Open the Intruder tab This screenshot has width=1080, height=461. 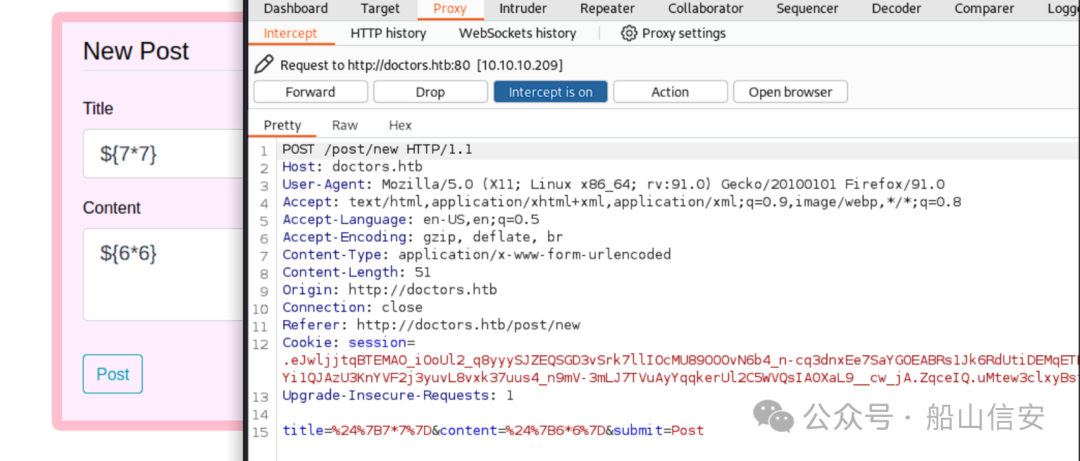(523, 9)
